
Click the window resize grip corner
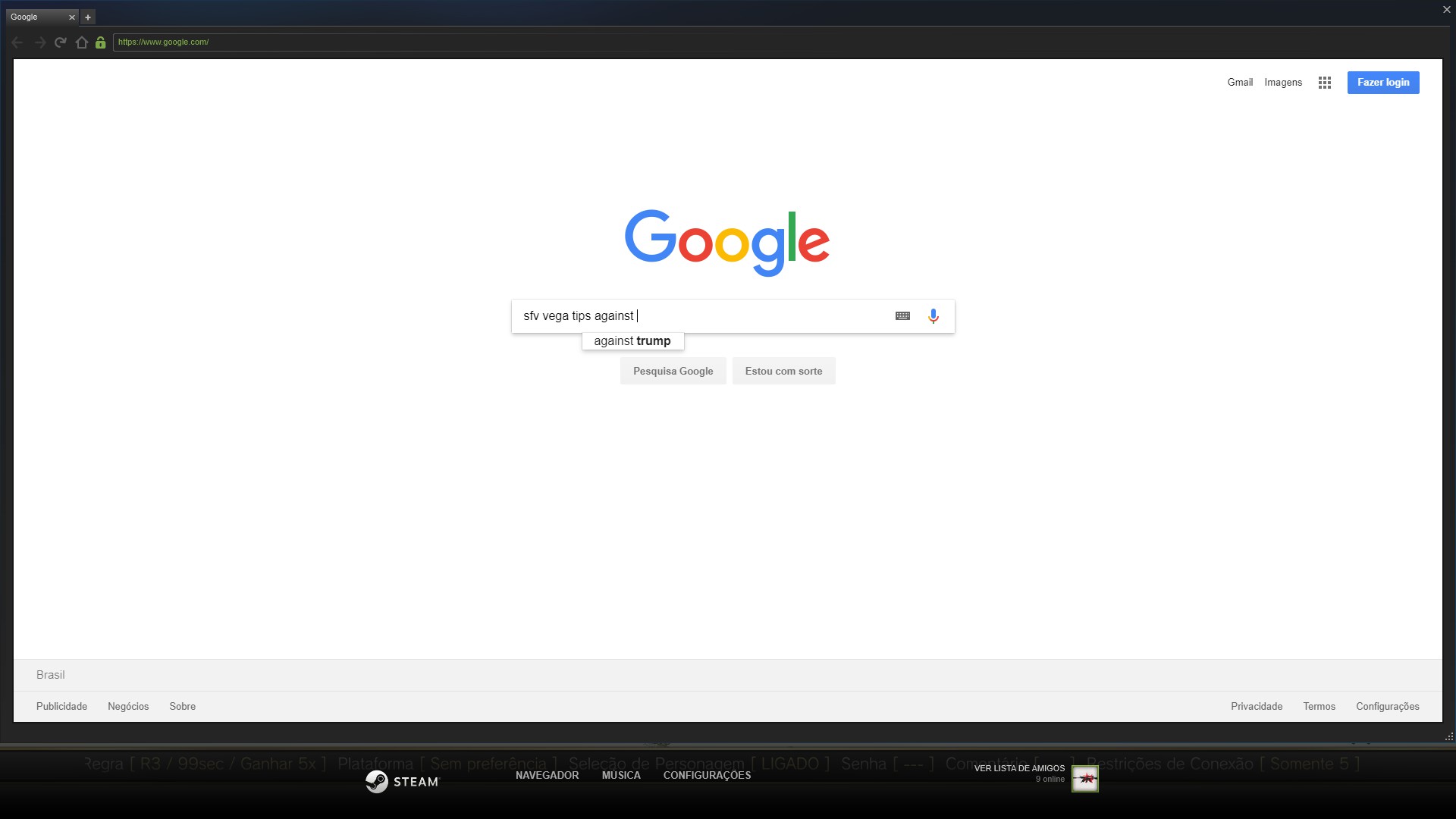(1449, 736)
